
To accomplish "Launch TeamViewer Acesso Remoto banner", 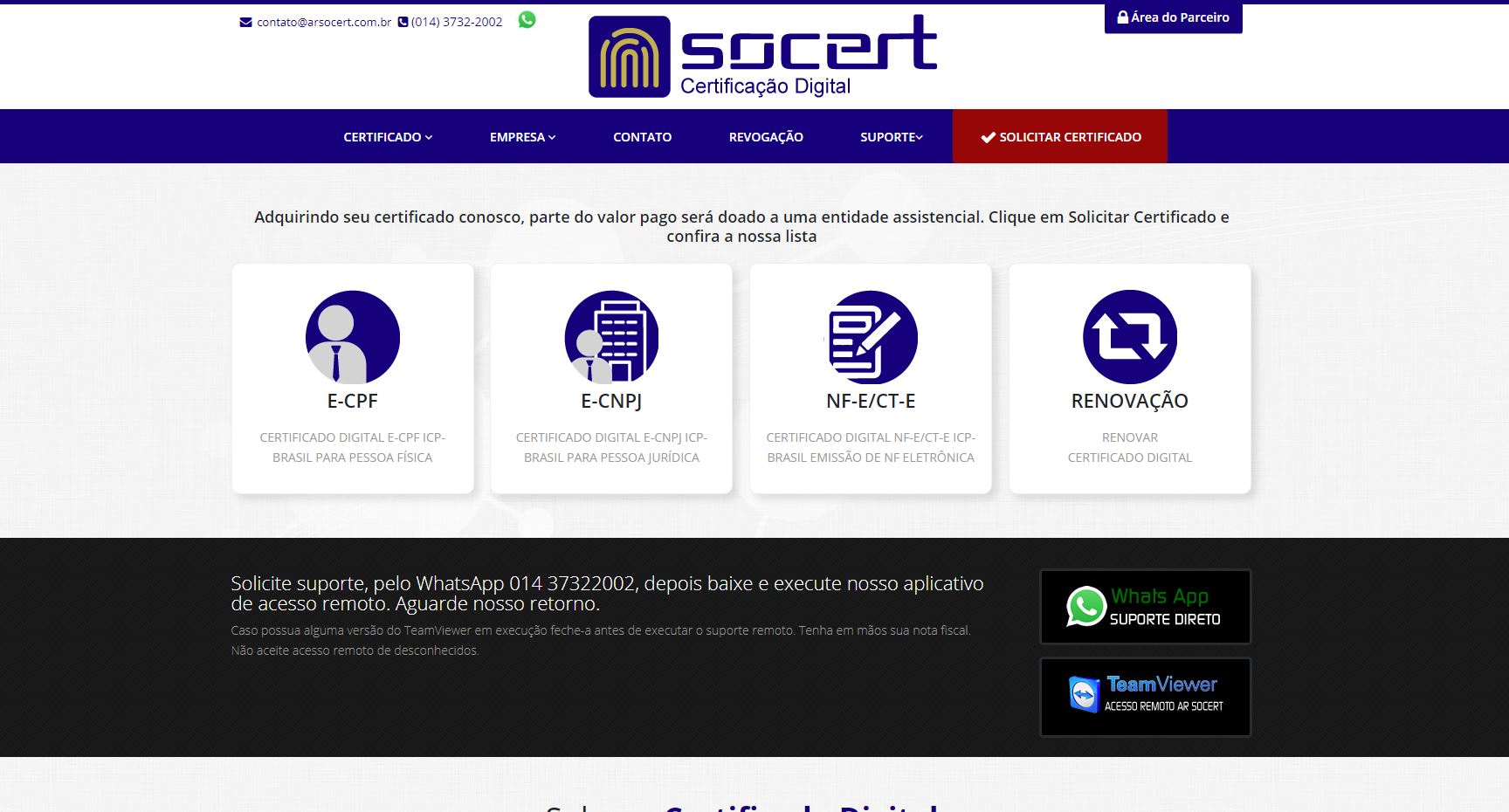I will [x=1145, y=696].
